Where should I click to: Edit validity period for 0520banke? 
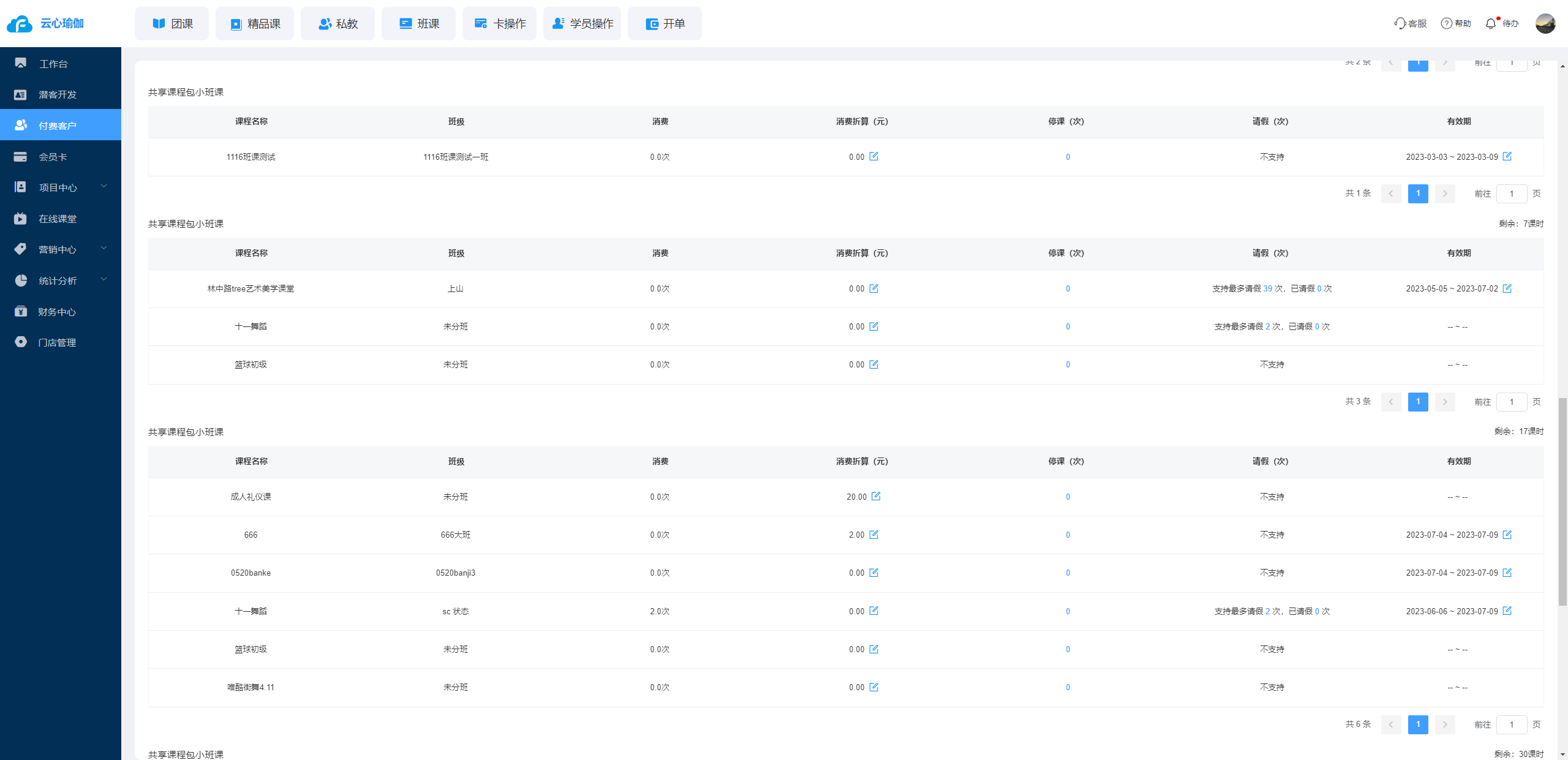1507,573
